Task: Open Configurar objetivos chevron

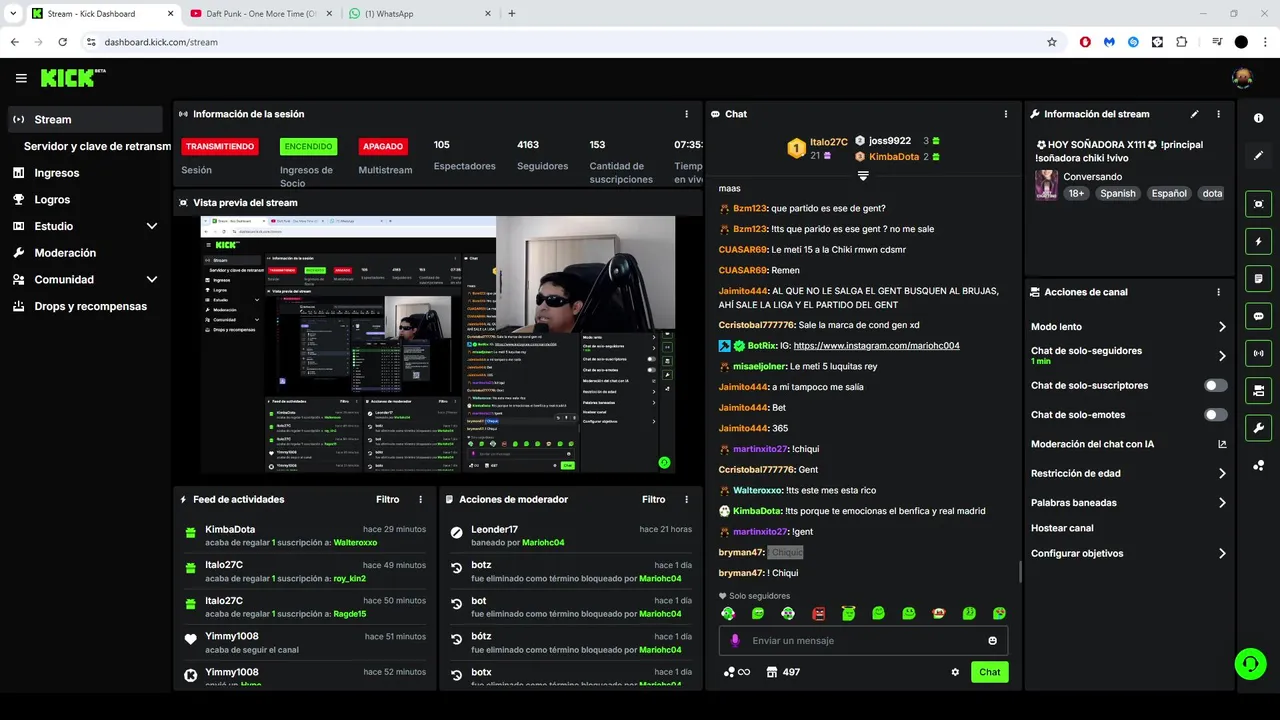Action: (x=1222, y=554)
